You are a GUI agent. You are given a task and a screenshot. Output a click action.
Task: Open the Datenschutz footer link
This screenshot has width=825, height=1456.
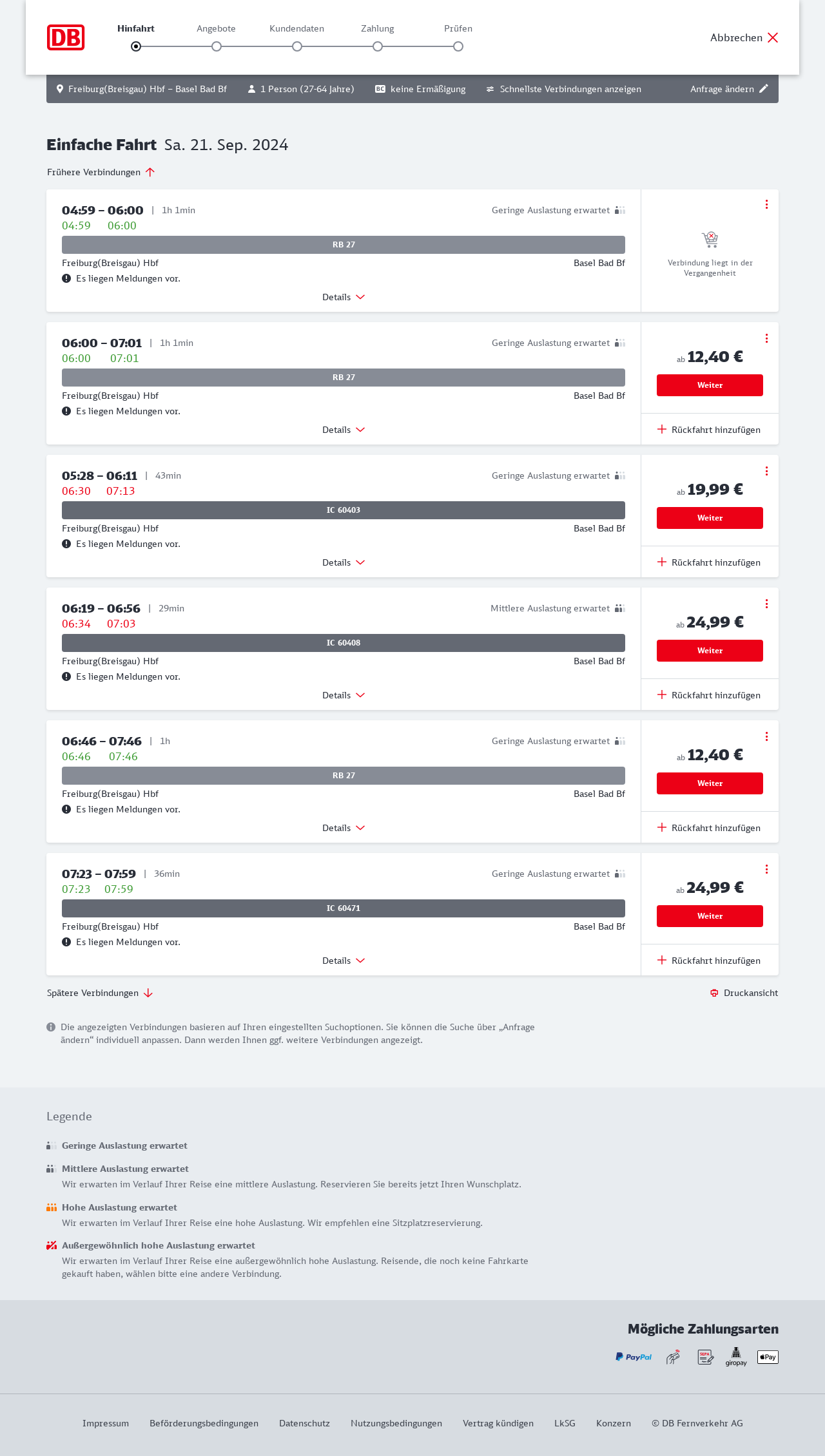(304, 1423)
